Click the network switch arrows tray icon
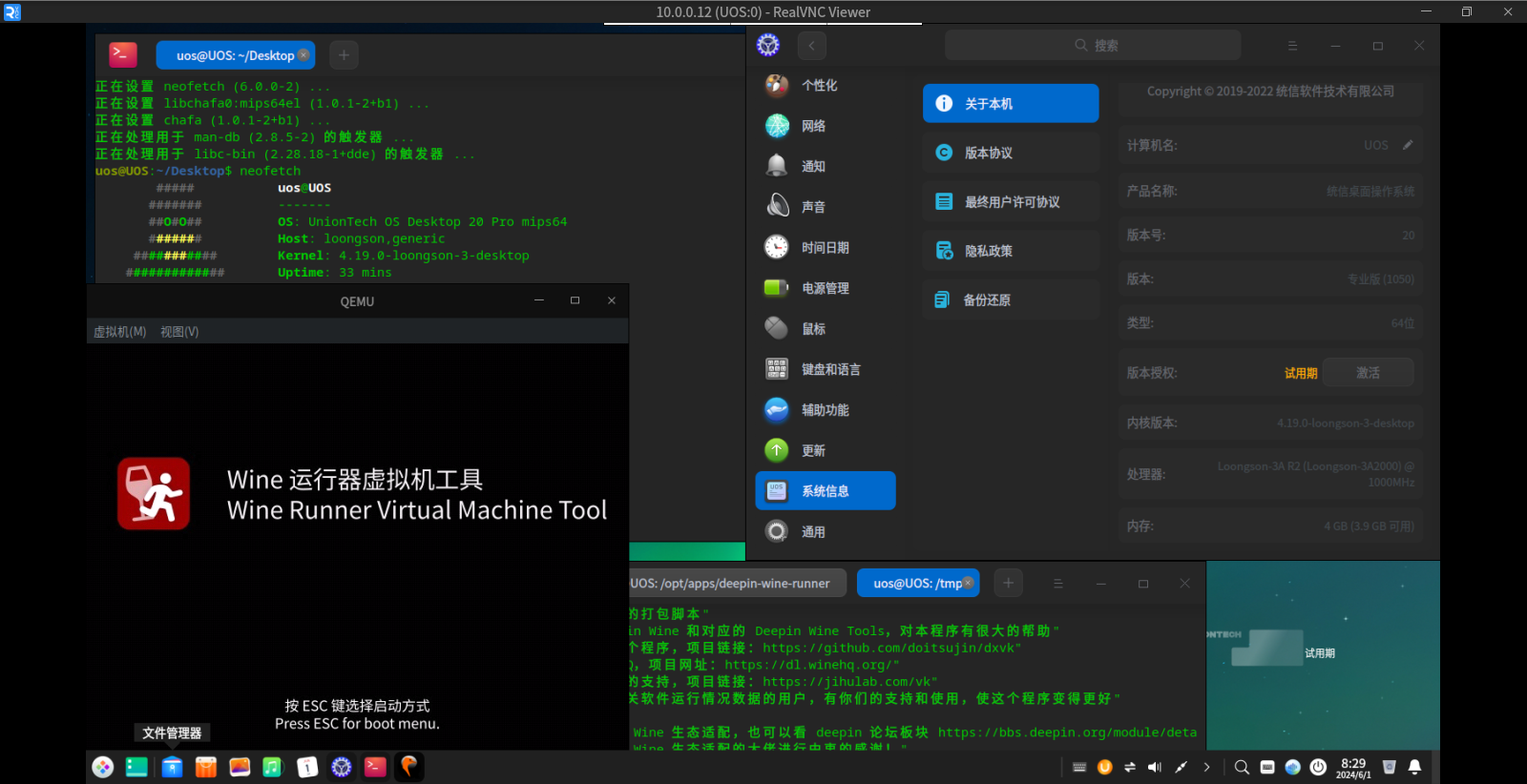The height and width of the screenshot is (784, 1527). (1130, 767)
